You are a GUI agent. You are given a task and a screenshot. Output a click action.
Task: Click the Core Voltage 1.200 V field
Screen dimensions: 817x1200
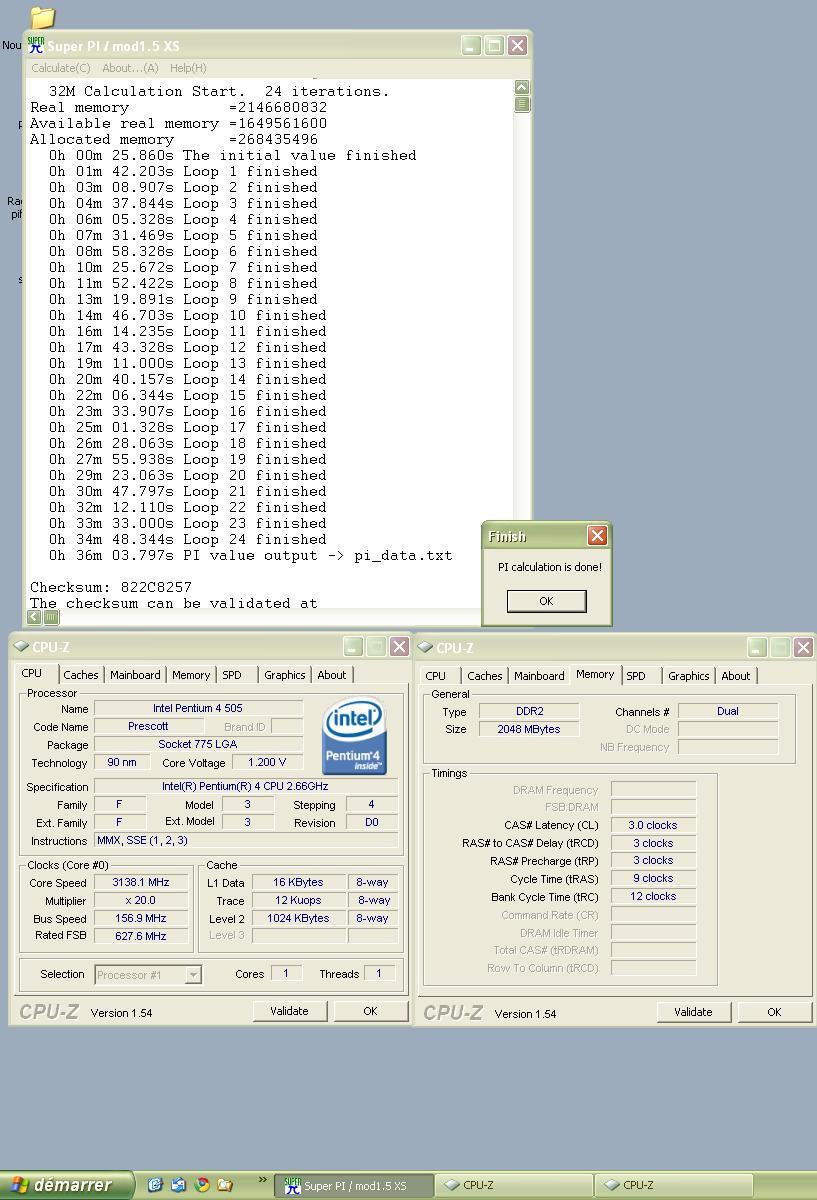pos(267,762)
